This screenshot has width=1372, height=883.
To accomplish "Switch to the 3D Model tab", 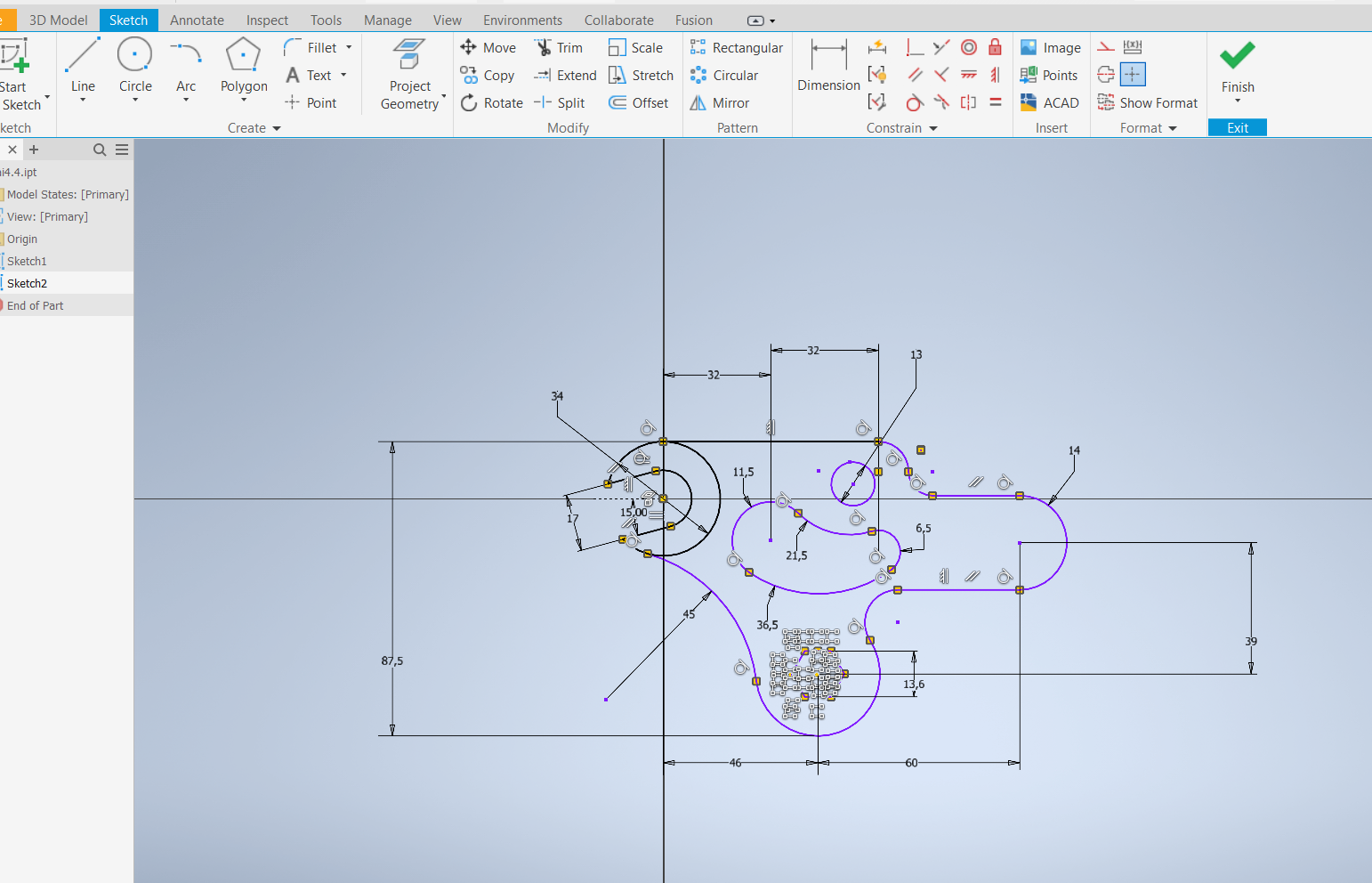I will [59, 20].
